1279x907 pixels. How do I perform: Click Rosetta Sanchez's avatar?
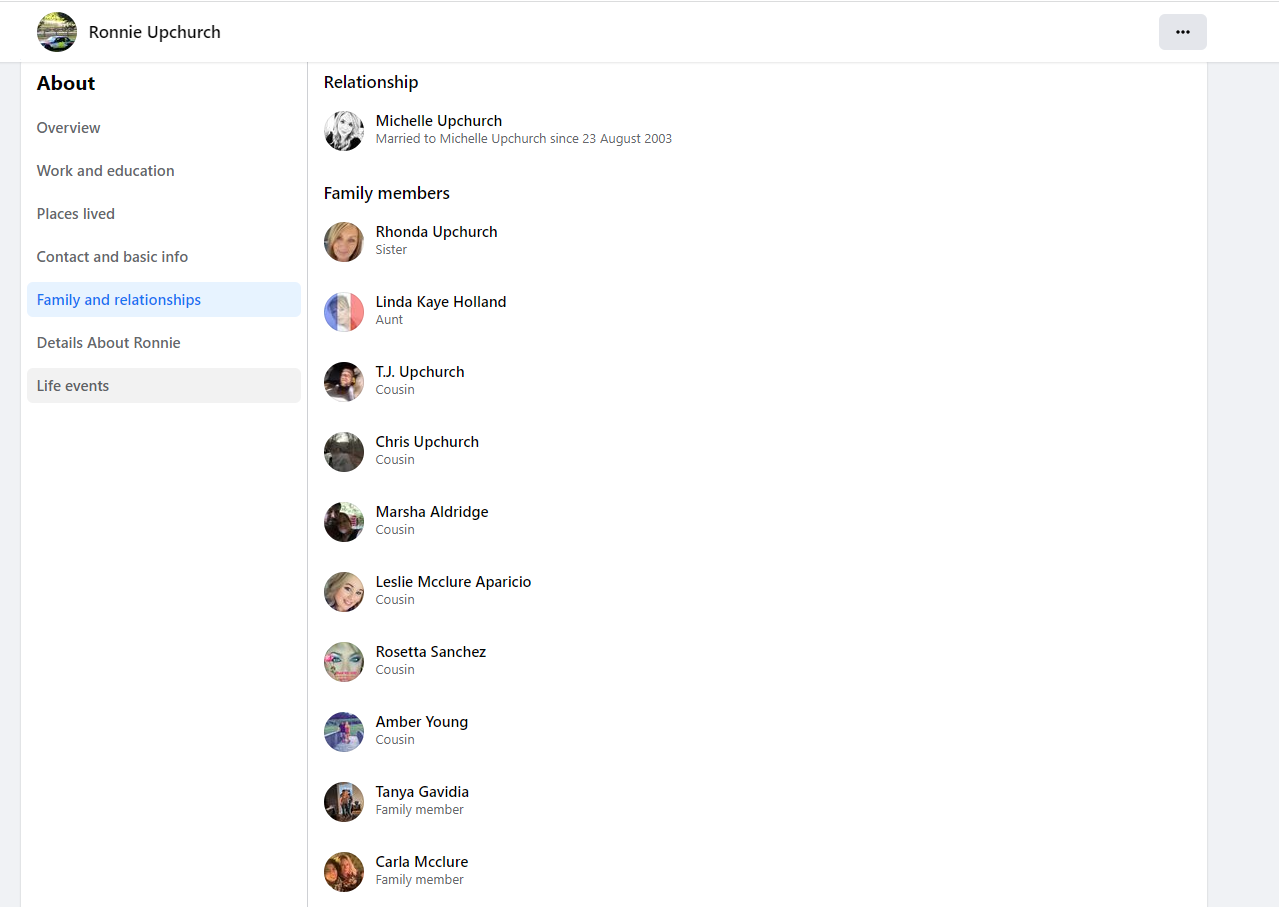[x=344, y=662]
